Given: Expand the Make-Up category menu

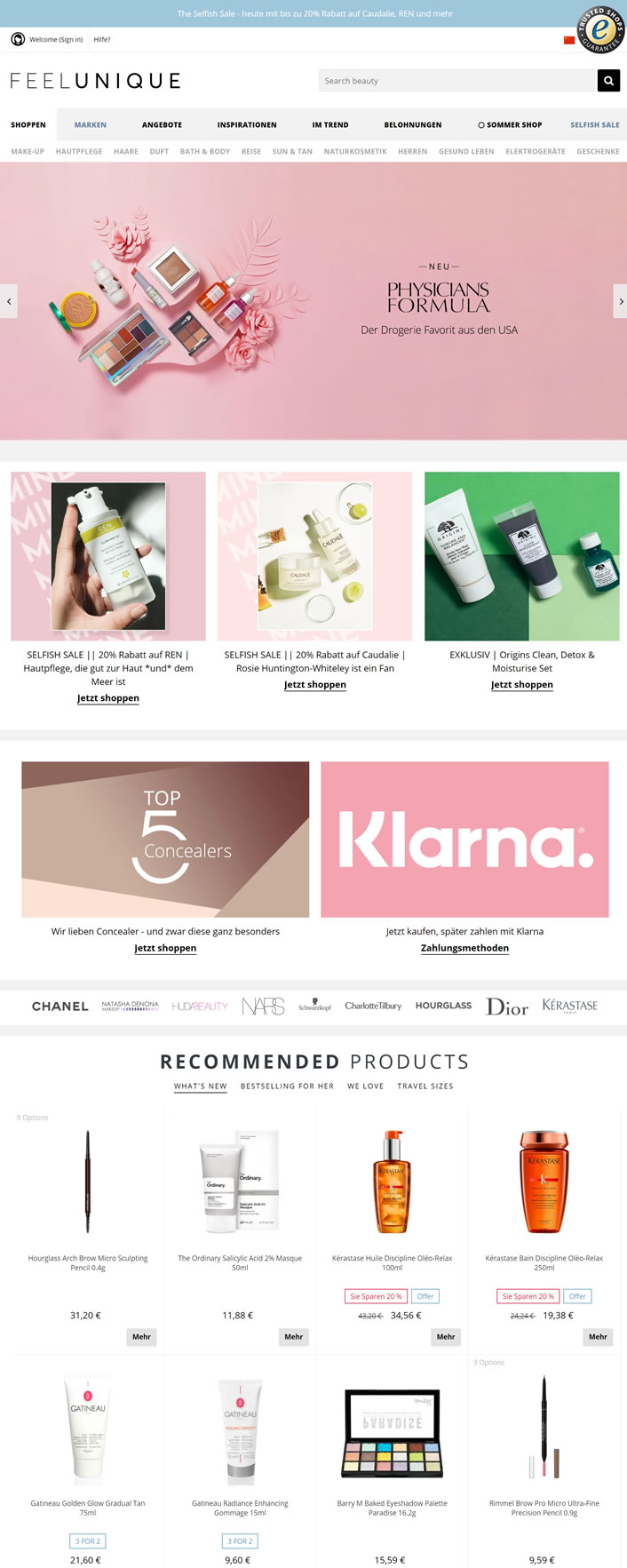Looking at the screenshot, I should pyautogui.click(x=28, y=151).
